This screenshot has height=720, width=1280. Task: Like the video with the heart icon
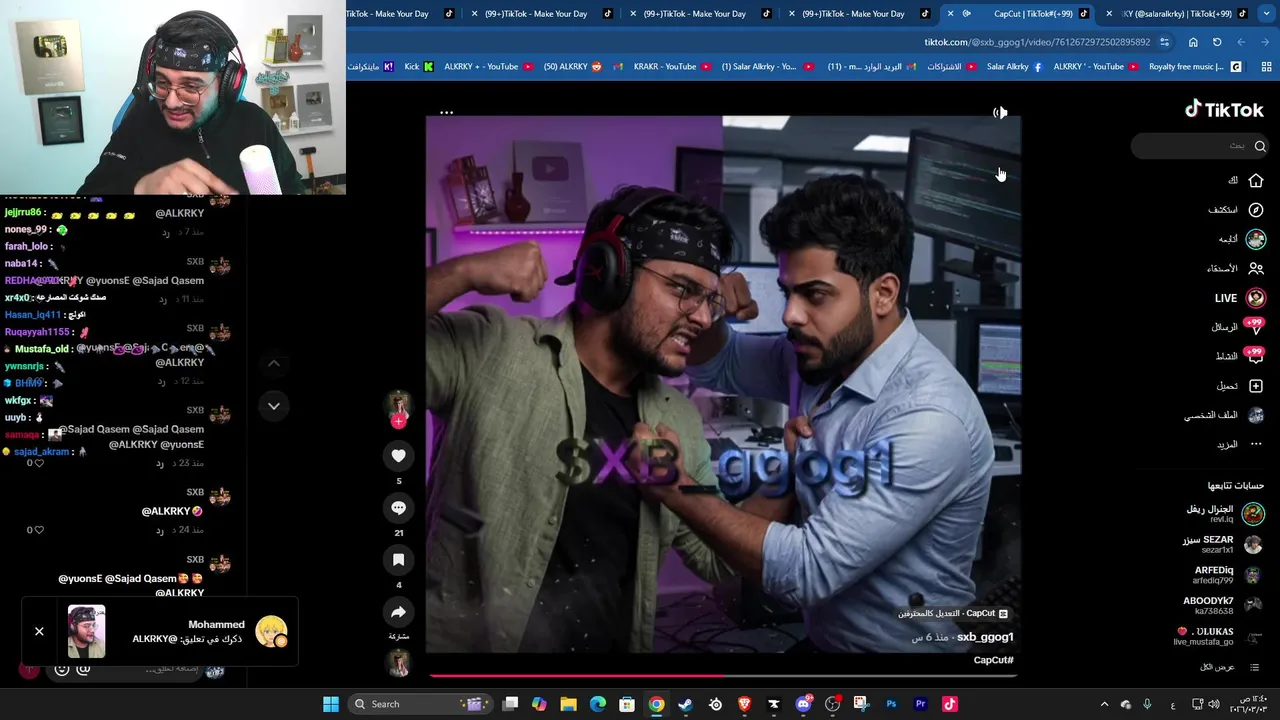pyautogui.click(x=398, y=456)
